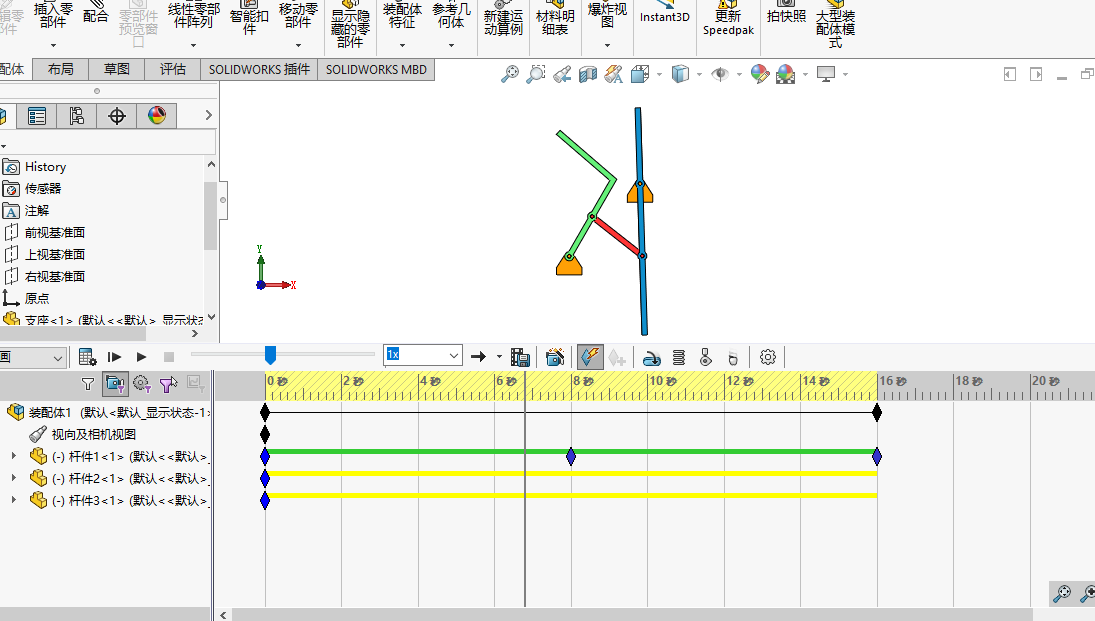The height and width of the screenshot is (621, 1095).
Task: Open the ConfigurationManager panel tab
Action: coord(76,116)
